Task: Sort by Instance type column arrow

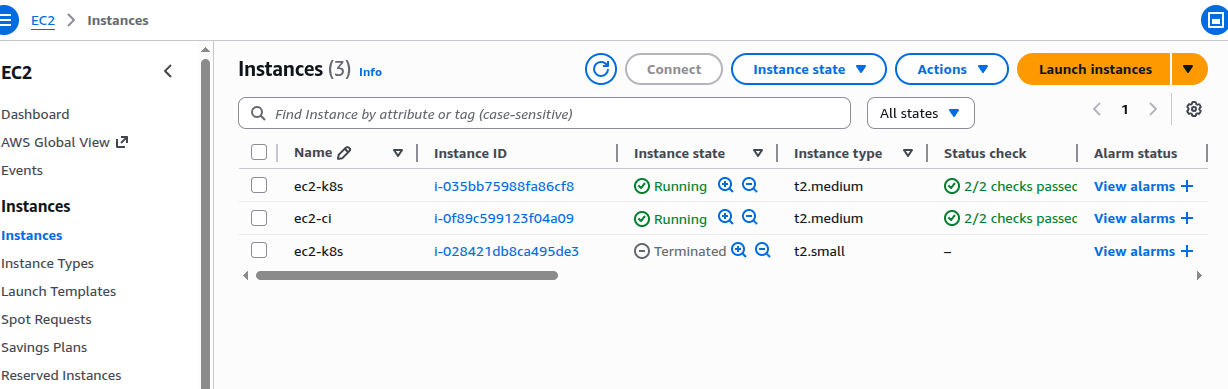Action: (x=908, y=153)
